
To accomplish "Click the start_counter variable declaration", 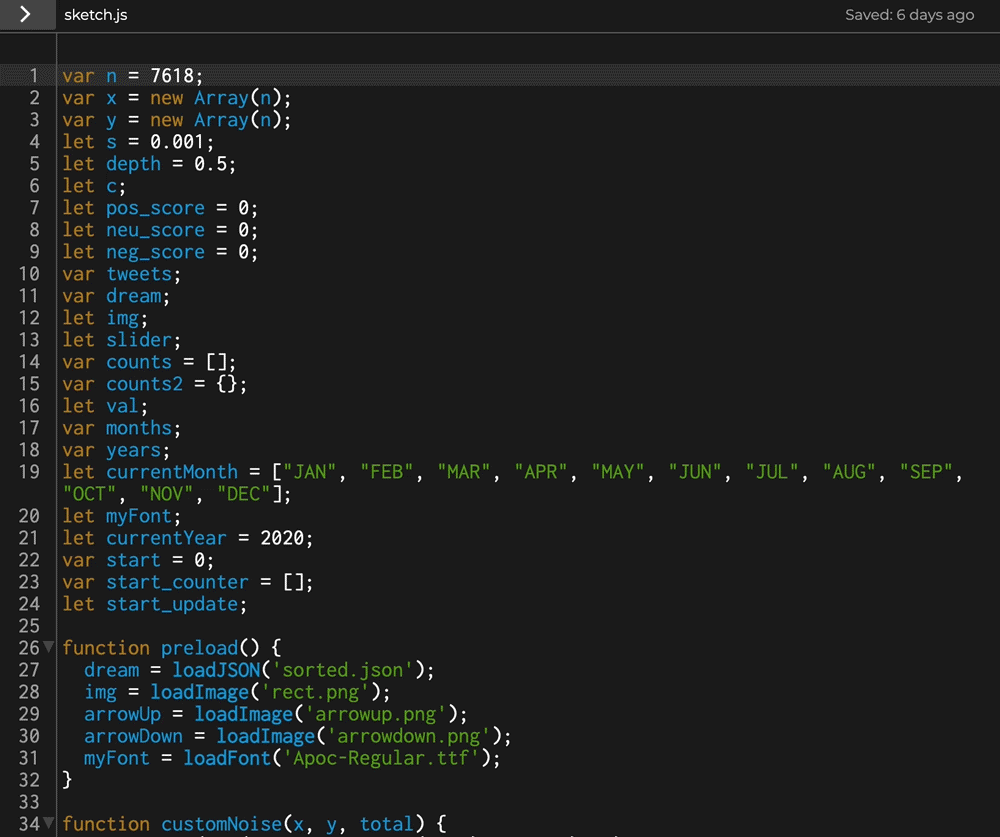I will point(177,582).
